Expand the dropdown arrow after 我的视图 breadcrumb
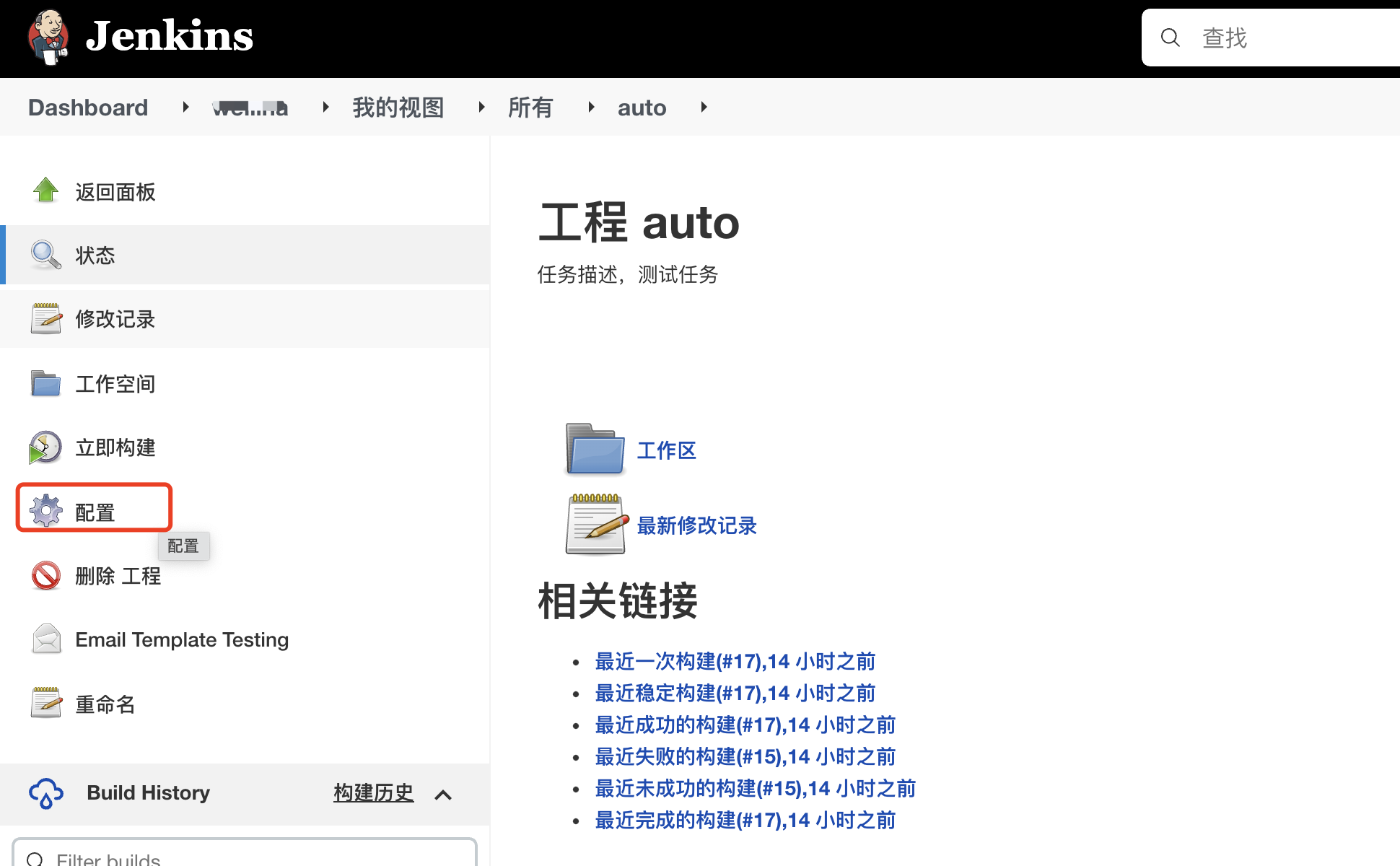Viewport: 1400px width, 866px height. (x=481, y=107)
